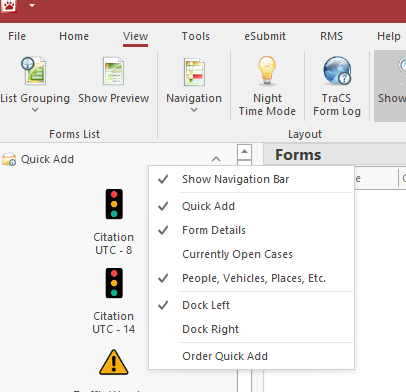Toggle People, Vehicles, Places, Etc.
The width and height of the screenshot is (406, 392).
251,278
